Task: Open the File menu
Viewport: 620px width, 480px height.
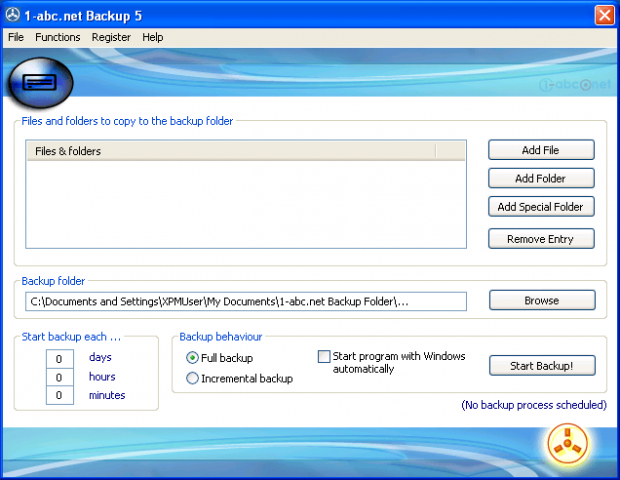Action: [16, 37]
